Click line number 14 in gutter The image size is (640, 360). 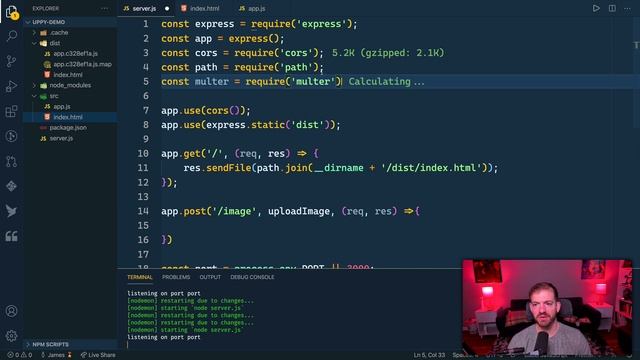coord(143,211)
